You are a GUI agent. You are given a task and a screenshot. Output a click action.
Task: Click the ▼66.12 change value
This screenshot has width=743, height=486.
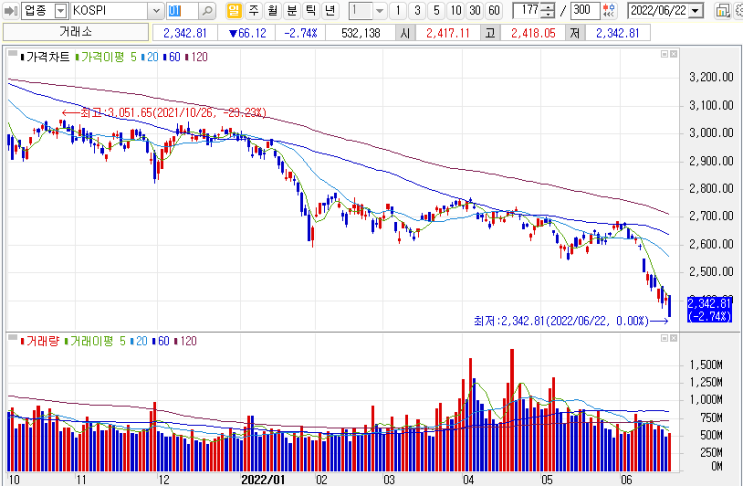coord(247,33)
